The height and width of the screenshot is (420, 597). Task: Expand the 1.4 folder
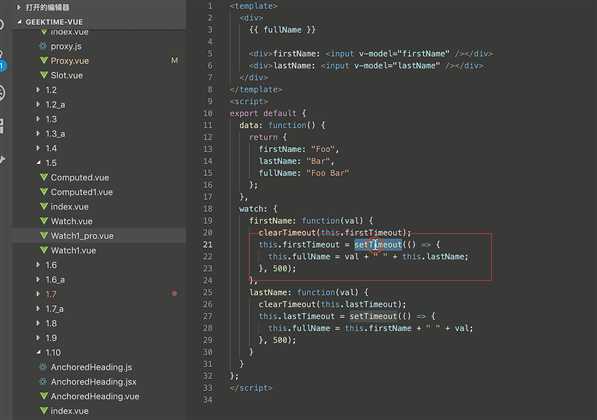[38, 148]
